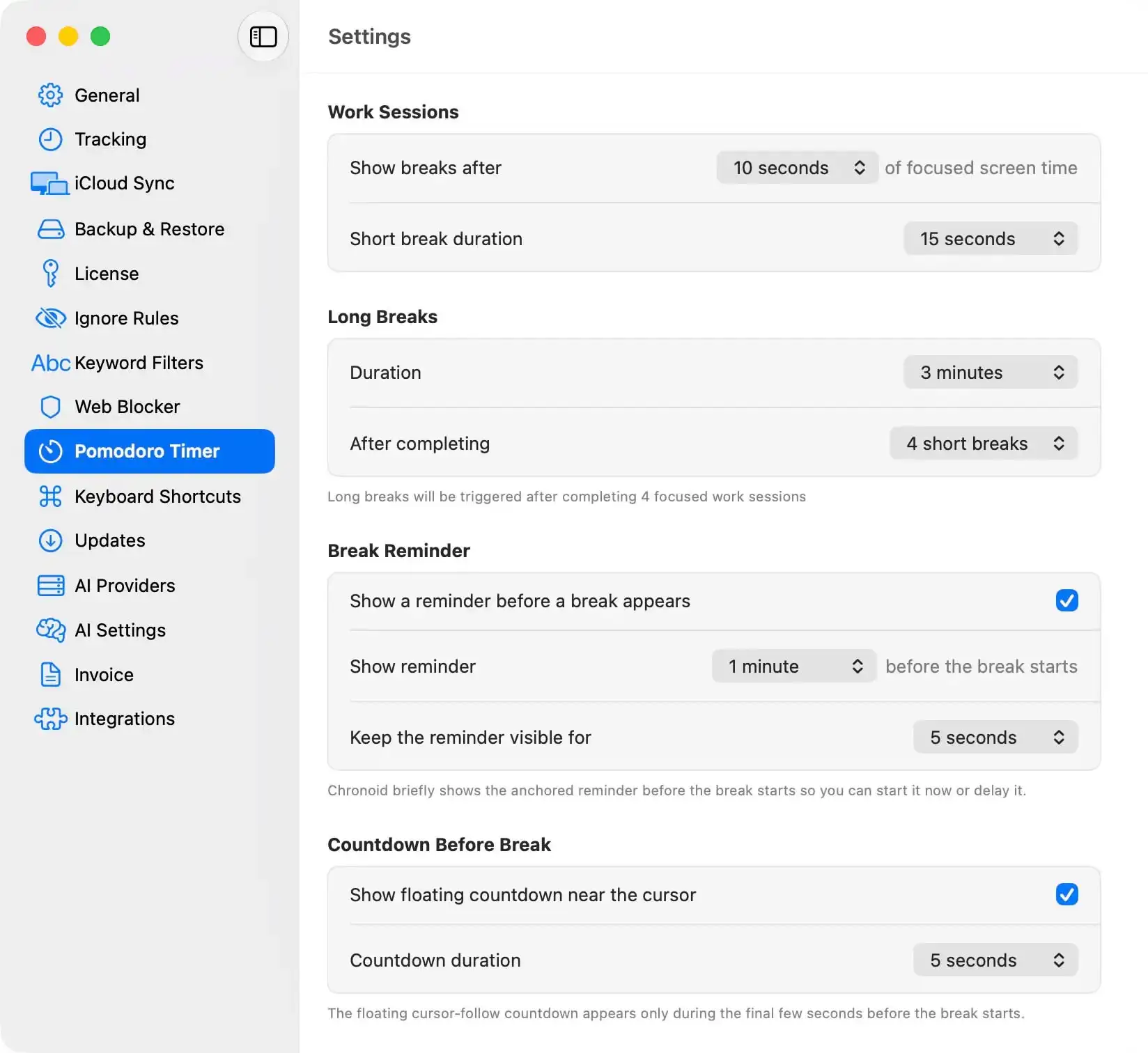Open Keyboard Shortcuts label
The width and height of the screenshot is (1148, 1053).
[157, 497]
